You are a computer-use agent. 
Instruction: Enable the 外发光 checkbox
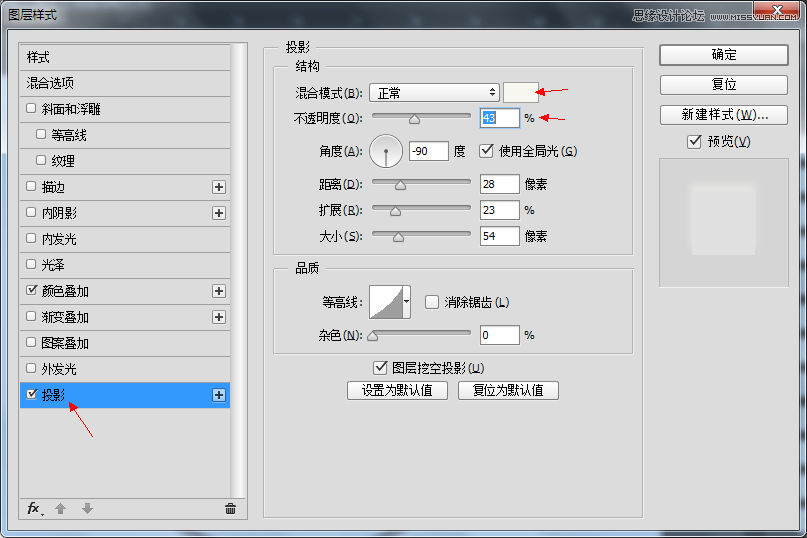click(x=31, y=368)
